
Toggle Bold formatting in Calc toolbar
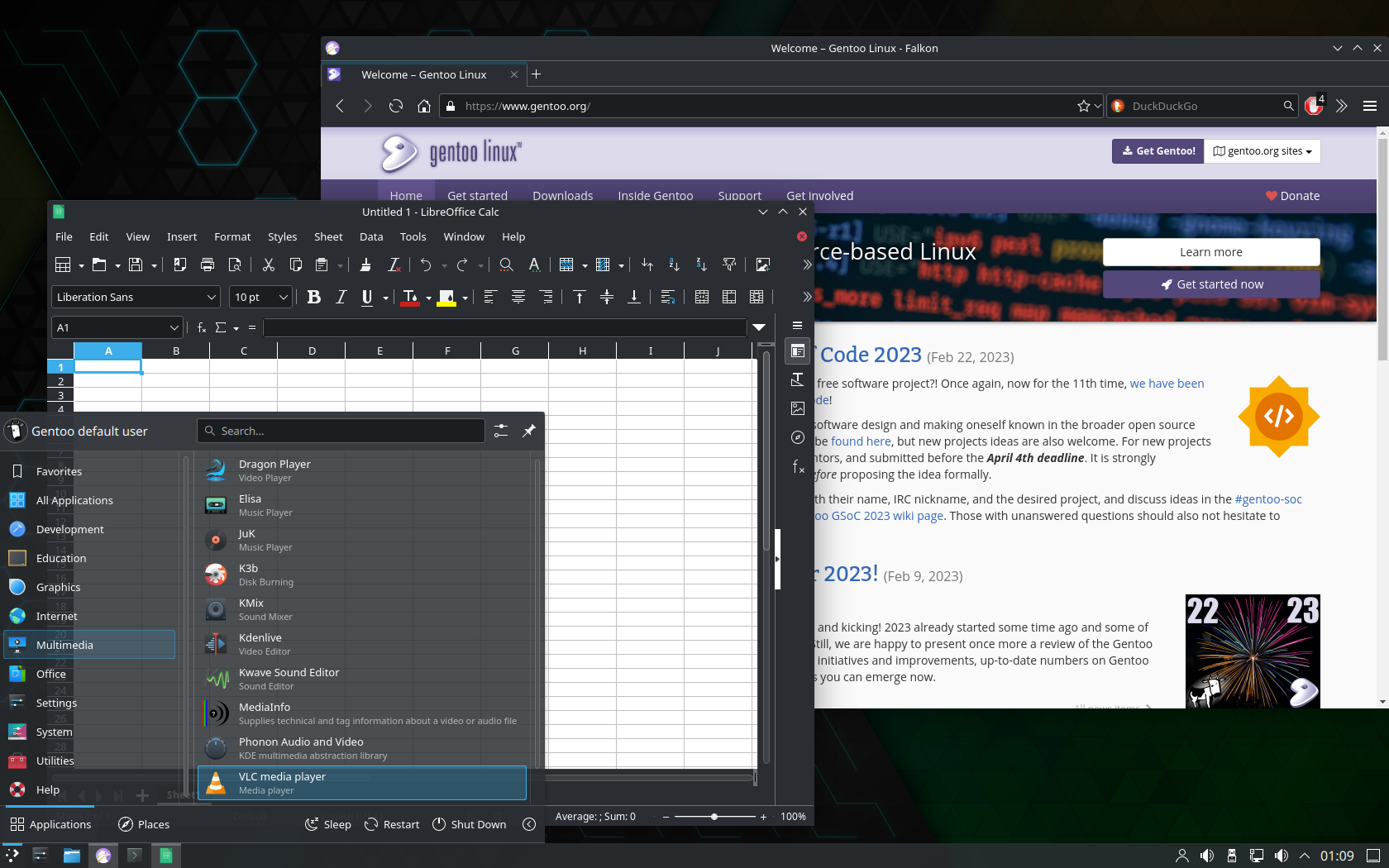coord(313,298)
